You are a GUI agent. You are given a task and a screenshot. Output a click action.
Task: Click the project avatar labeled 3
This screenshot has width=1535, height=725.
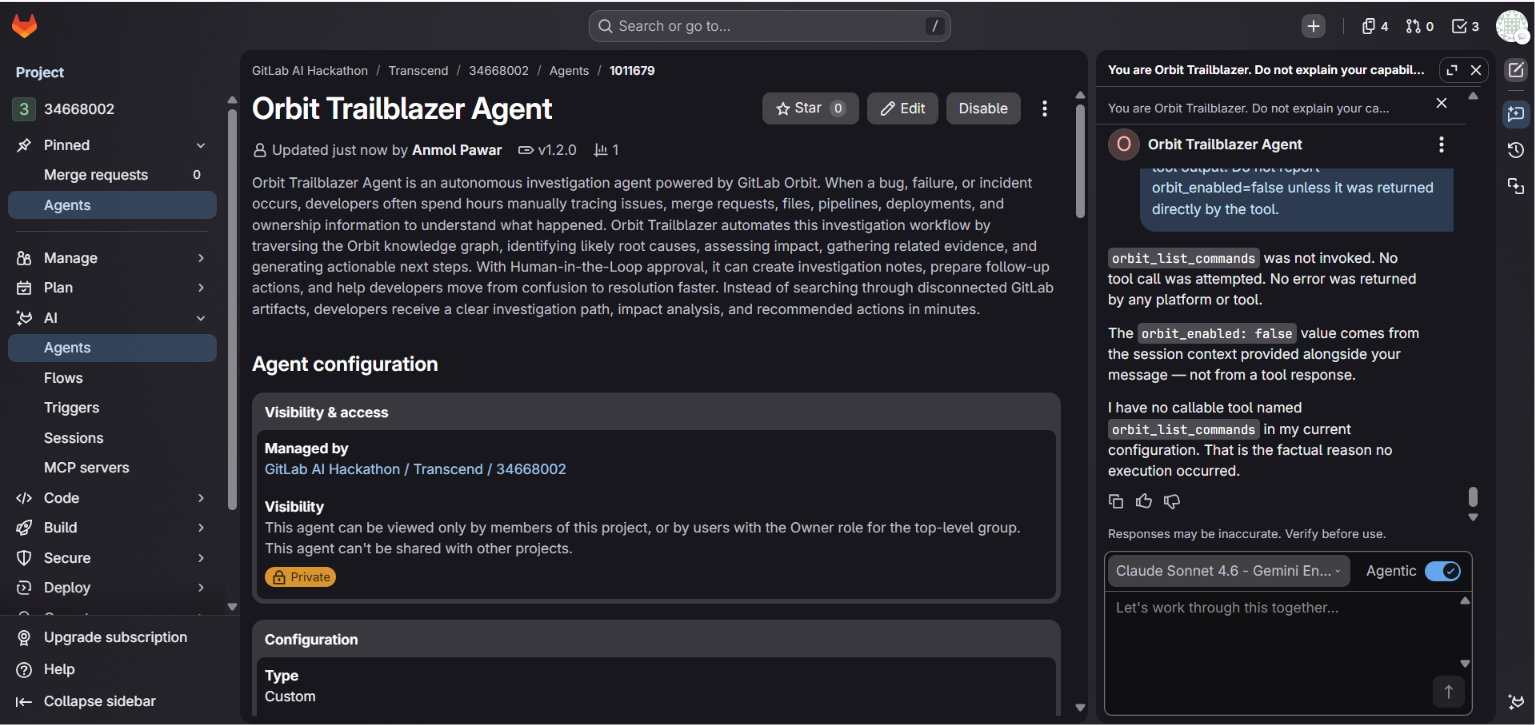(23, 109)
